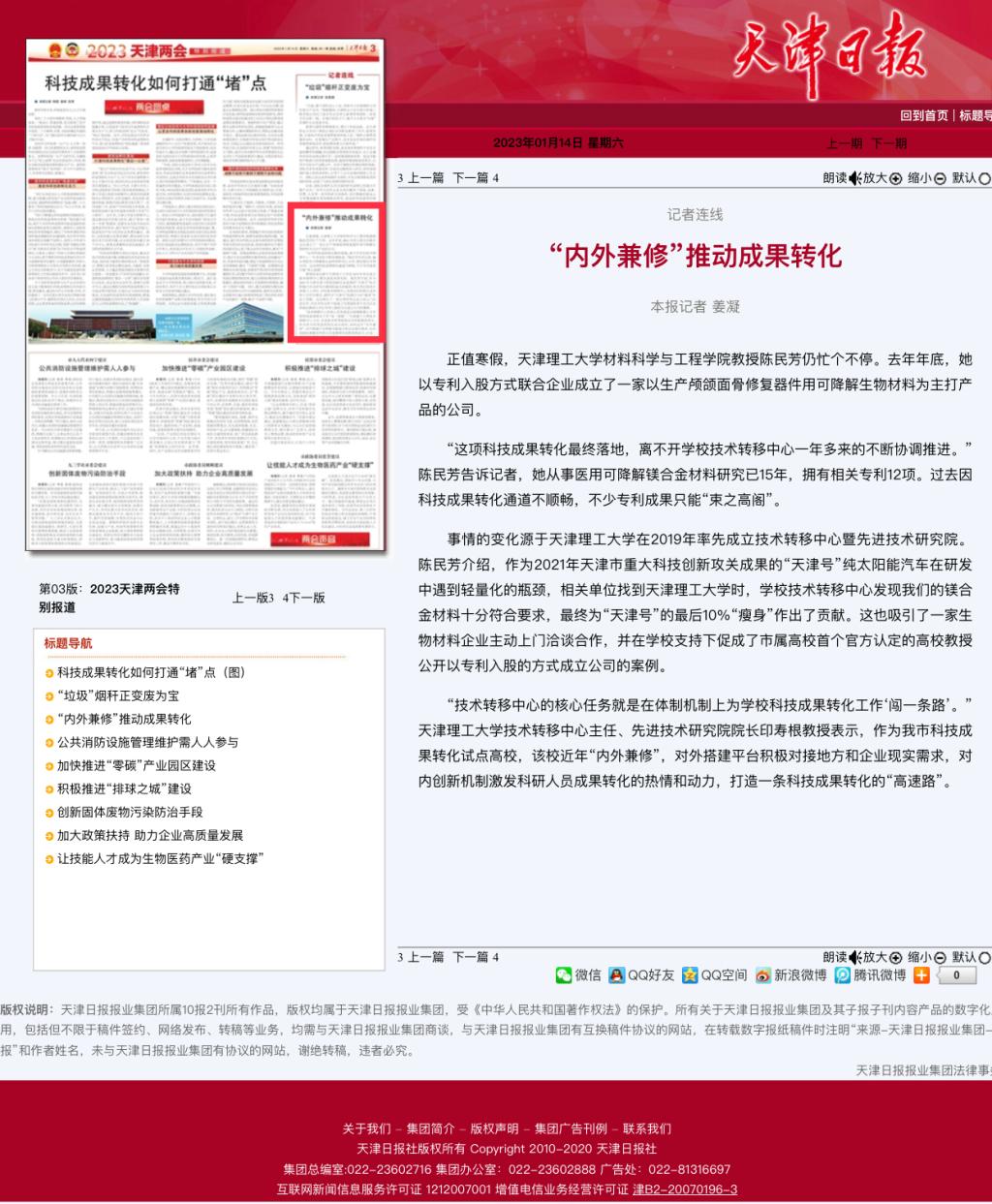
Task: Share to QQ空间 via star icon
Action: [690, 975]
